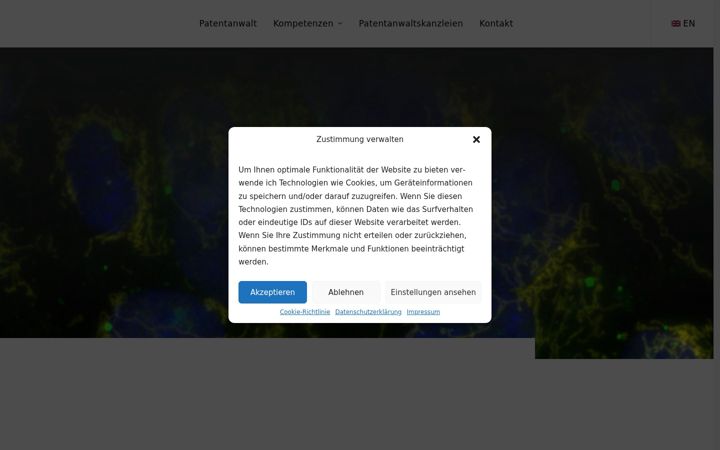Open the Impressum link

(423, 312)
